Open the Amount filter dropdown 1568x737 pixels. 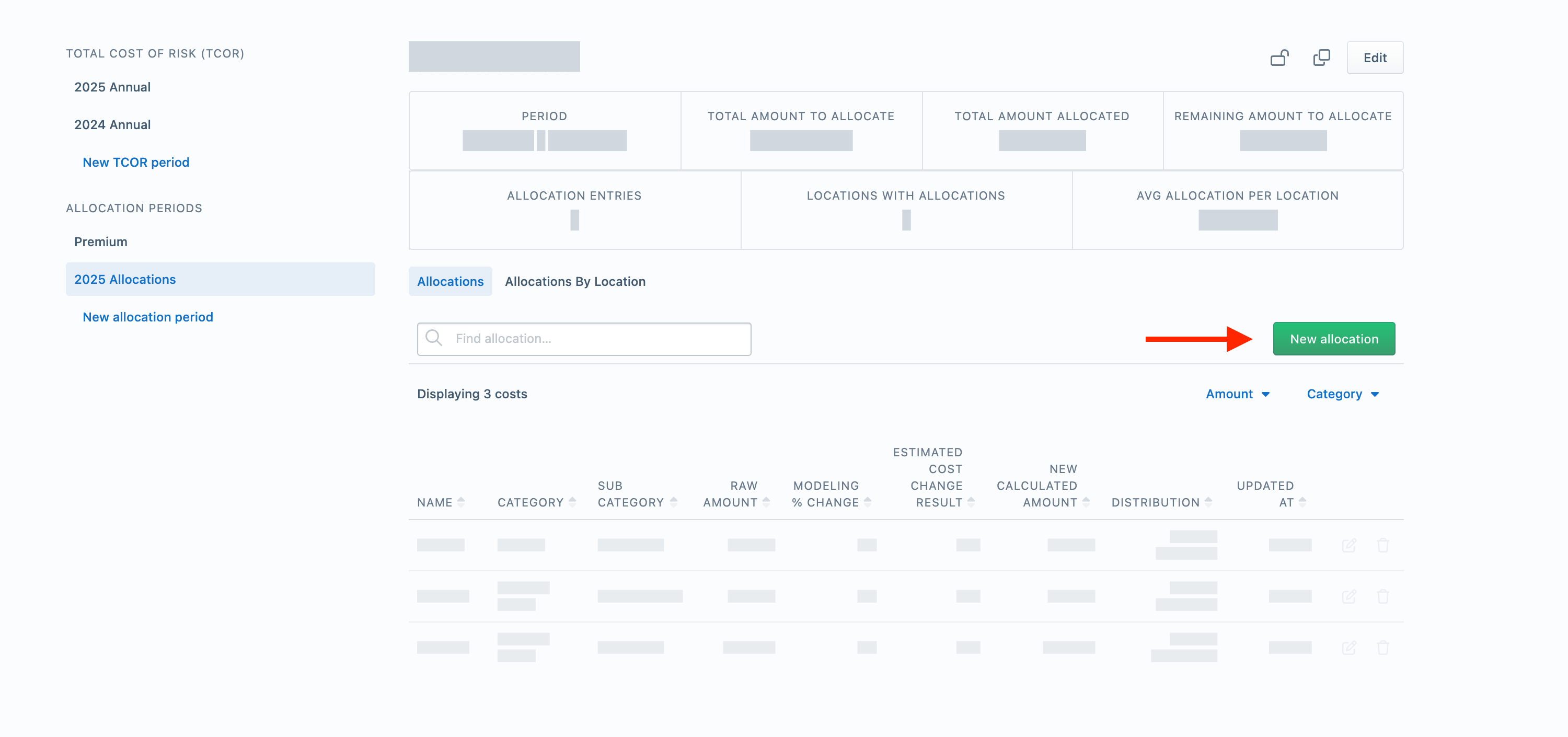pyautogui.click(x=1238, y=394)
